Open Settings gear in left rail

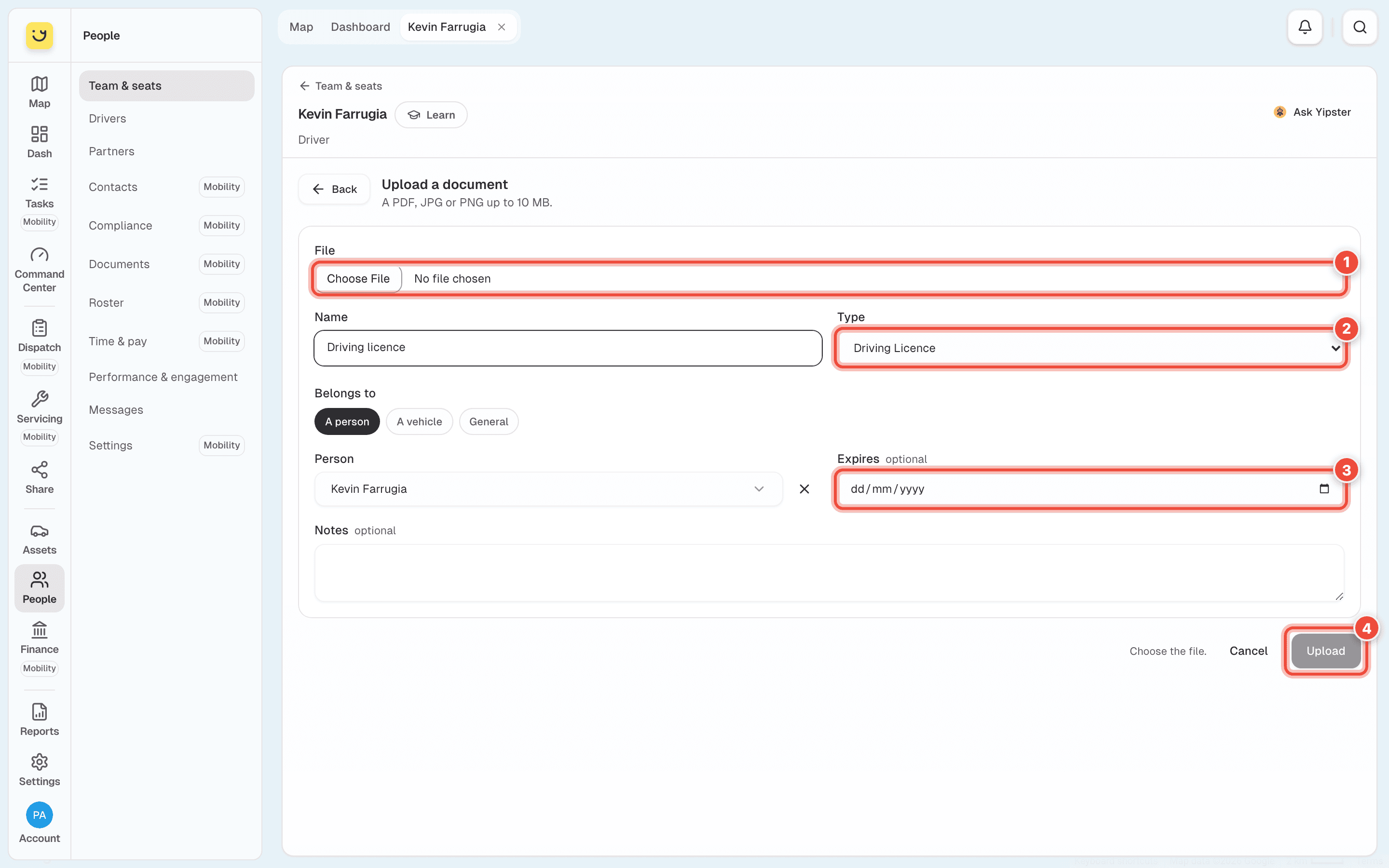coord(39,770)
